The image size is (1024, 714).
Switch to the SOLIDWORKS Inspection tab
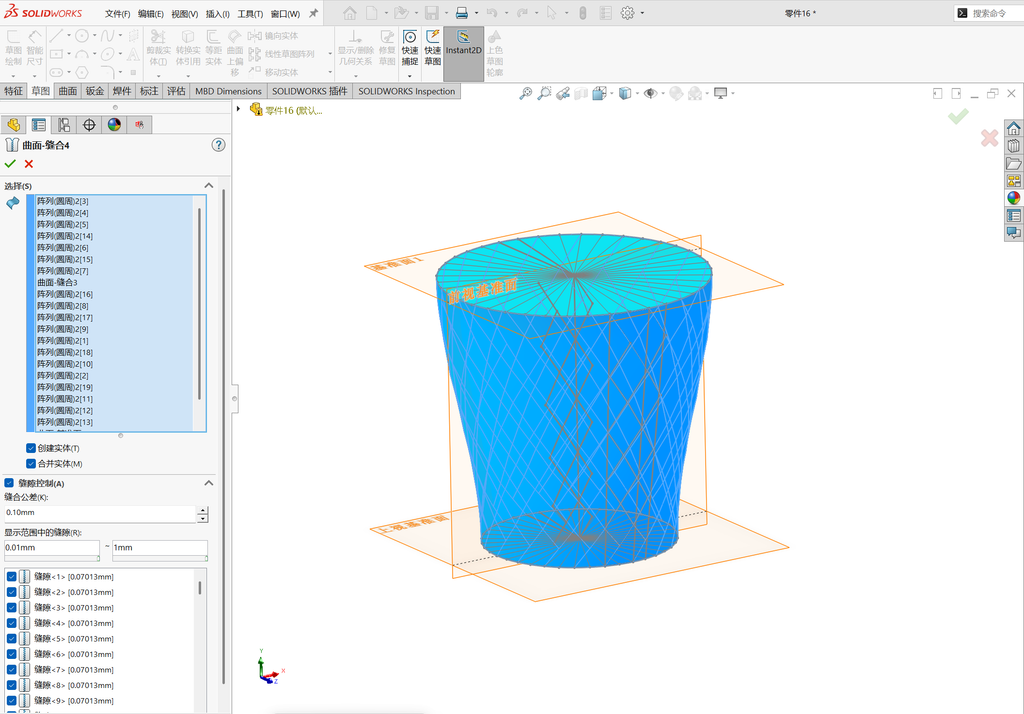[407, 91]
